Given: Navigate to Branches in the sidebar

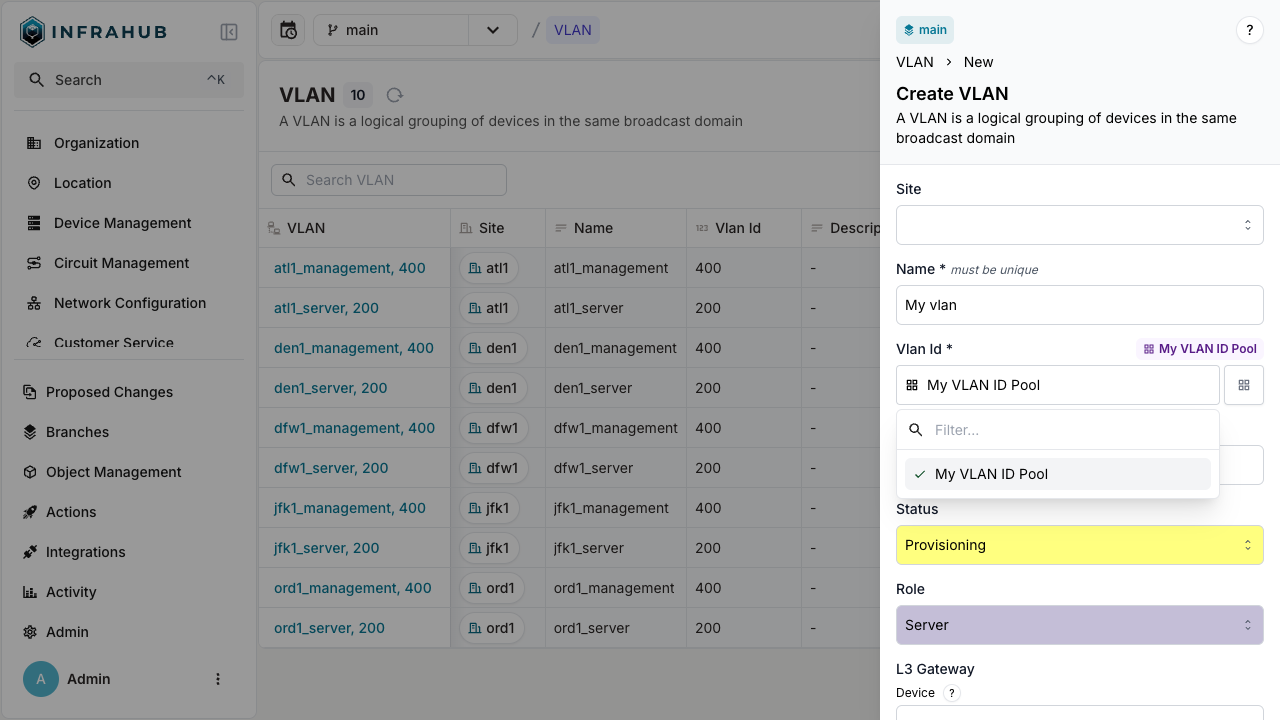Looking at the screenshot, I should pos(77,432).
